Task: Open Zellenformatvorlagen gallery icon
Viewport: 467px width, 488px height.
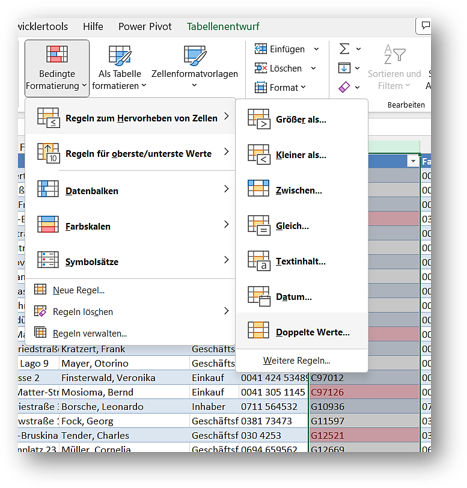Action: [x=195, y=55]
